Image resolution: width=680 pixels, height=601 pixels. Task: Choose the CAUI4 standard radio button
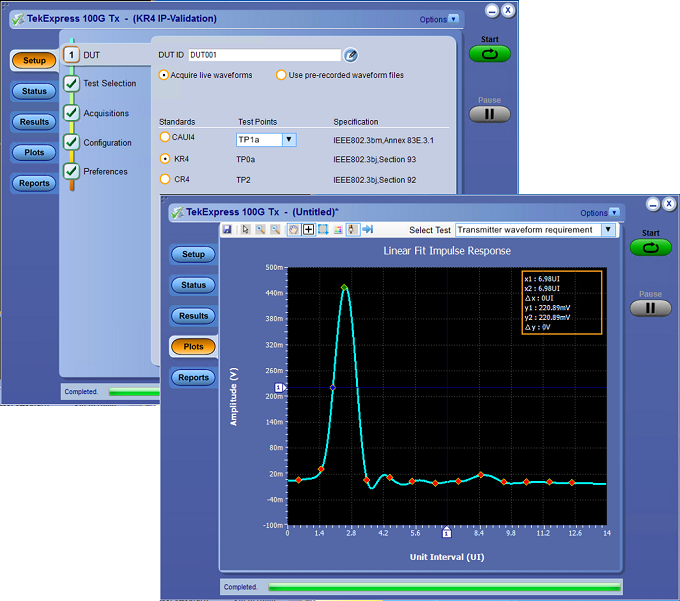166,137
